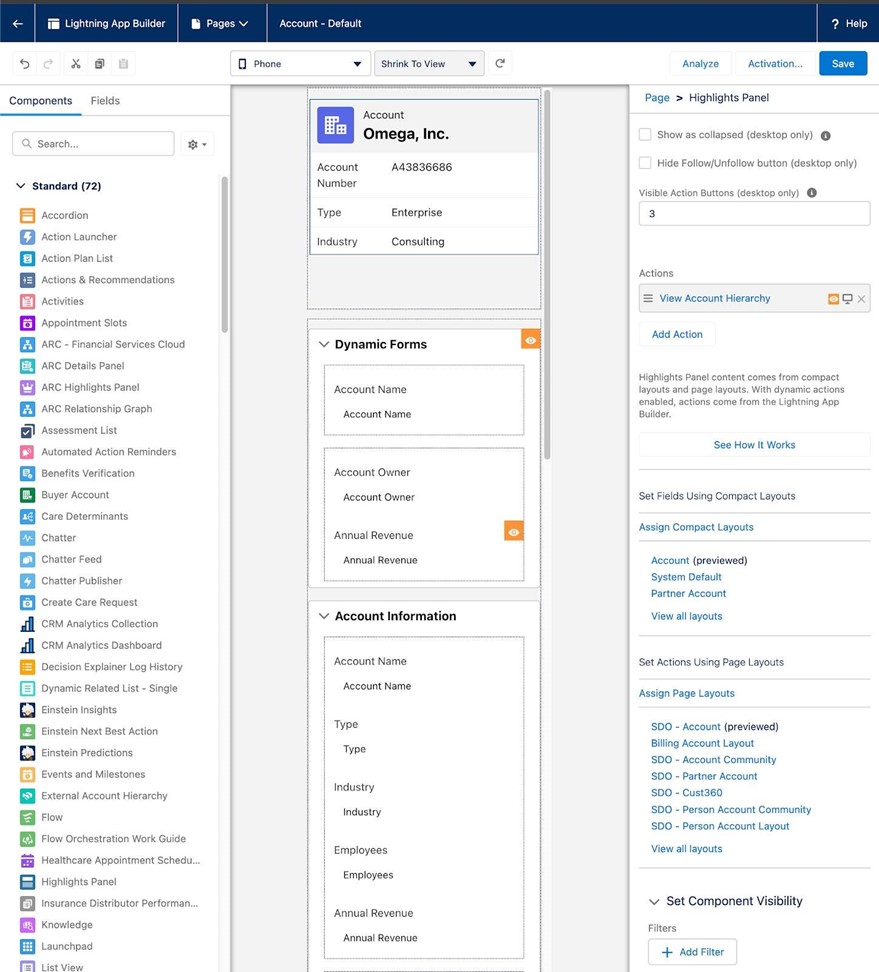879x972 pixels.
Task: Switch to the Fields tab
Action: point(105,101)
